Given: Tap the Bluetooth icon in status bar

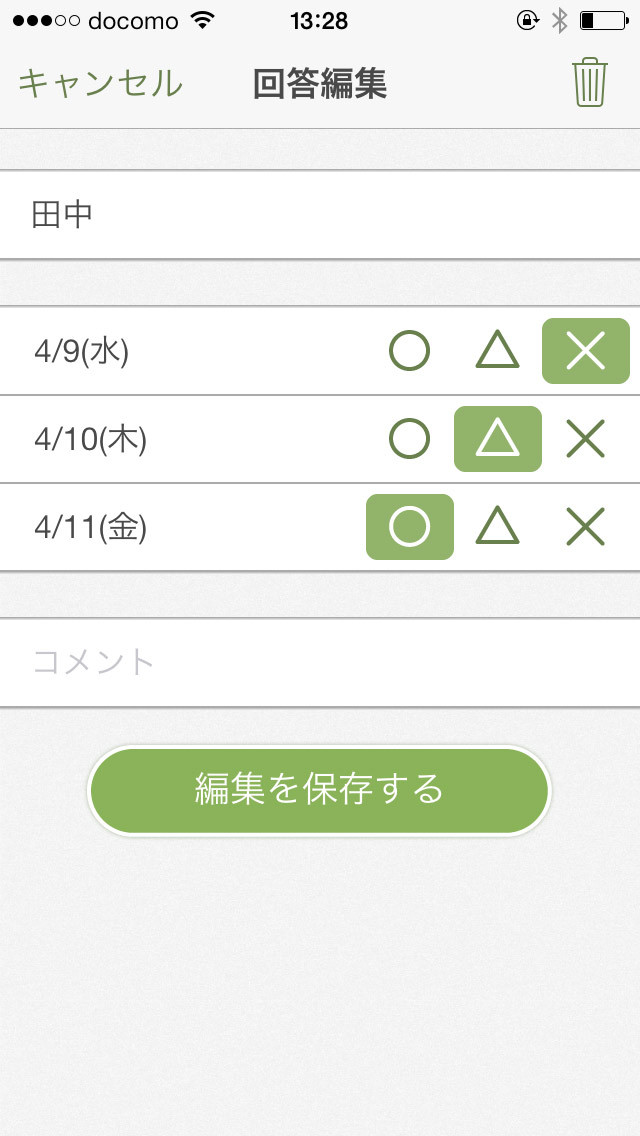Looking at the screenshot, I should pos(560,20).
